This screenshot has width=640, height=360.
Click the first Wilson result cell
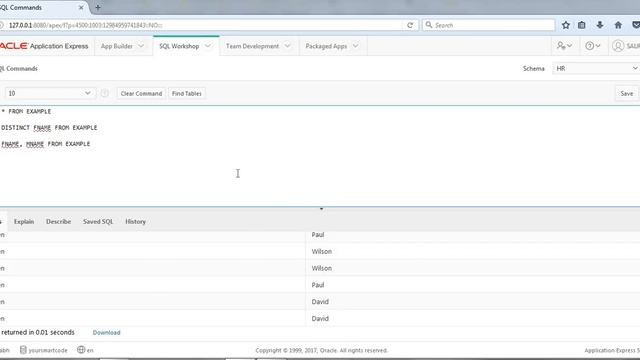pyautogui.click(x=322, y=251)
